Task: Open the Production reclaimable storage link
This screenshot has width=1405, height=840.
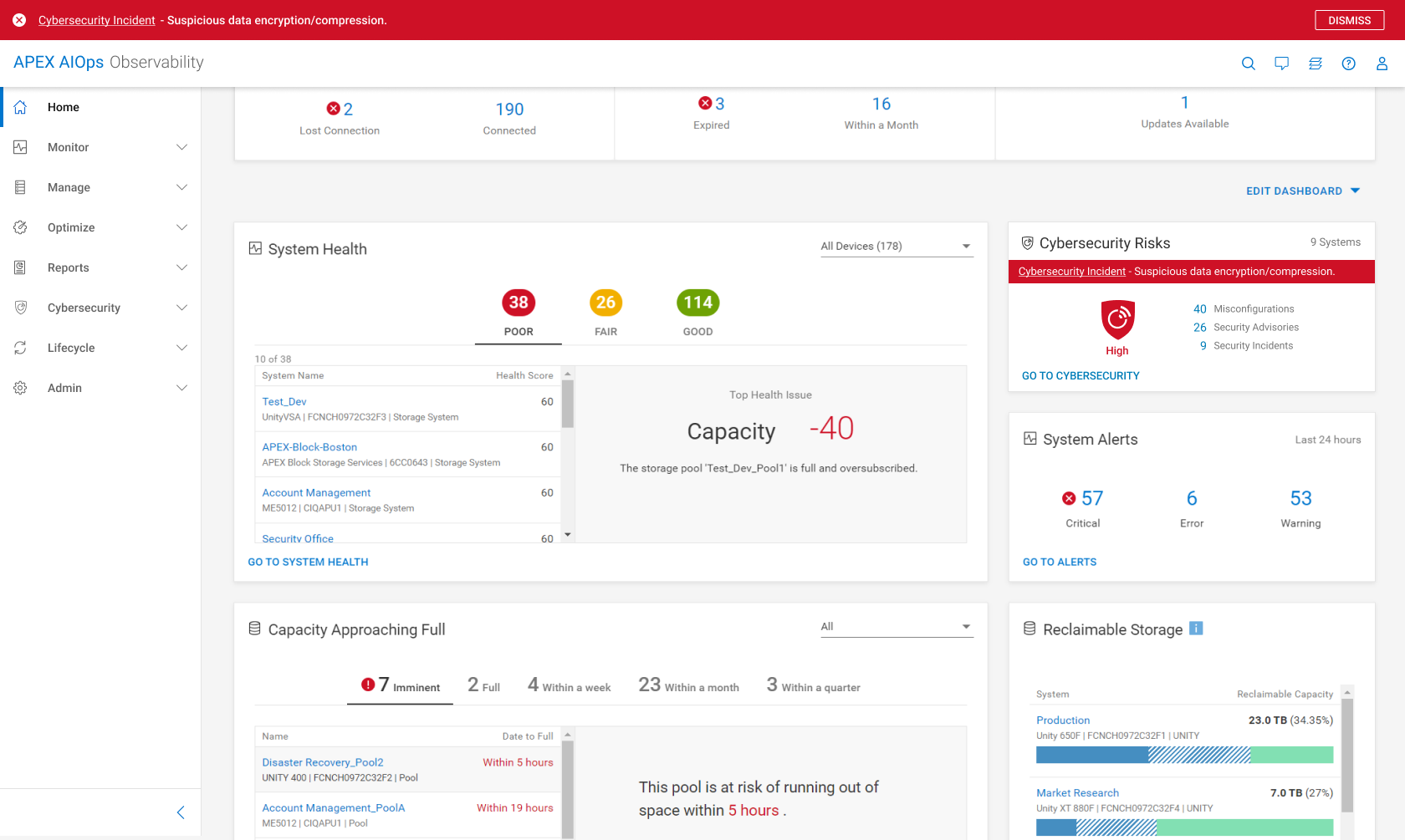Action: point(1063,720)
